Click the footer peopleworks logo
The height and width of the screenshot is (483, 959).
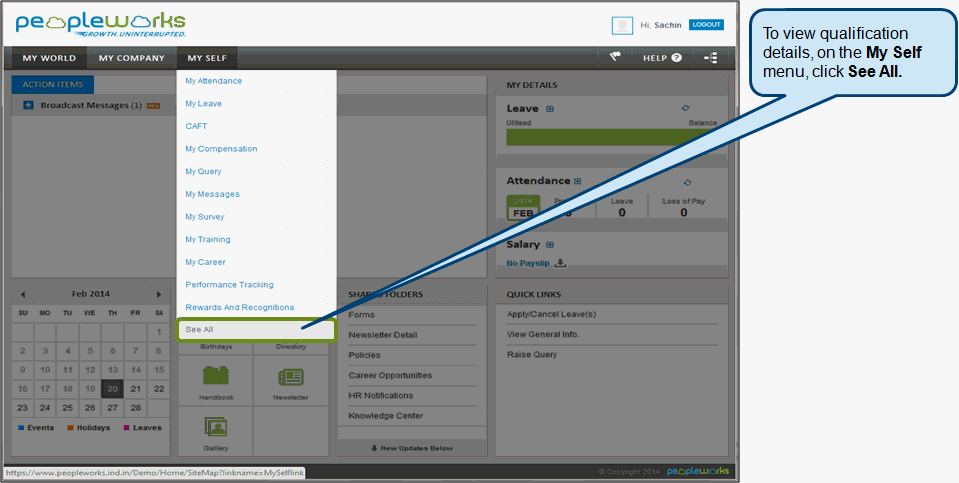[x=698, y=471]
